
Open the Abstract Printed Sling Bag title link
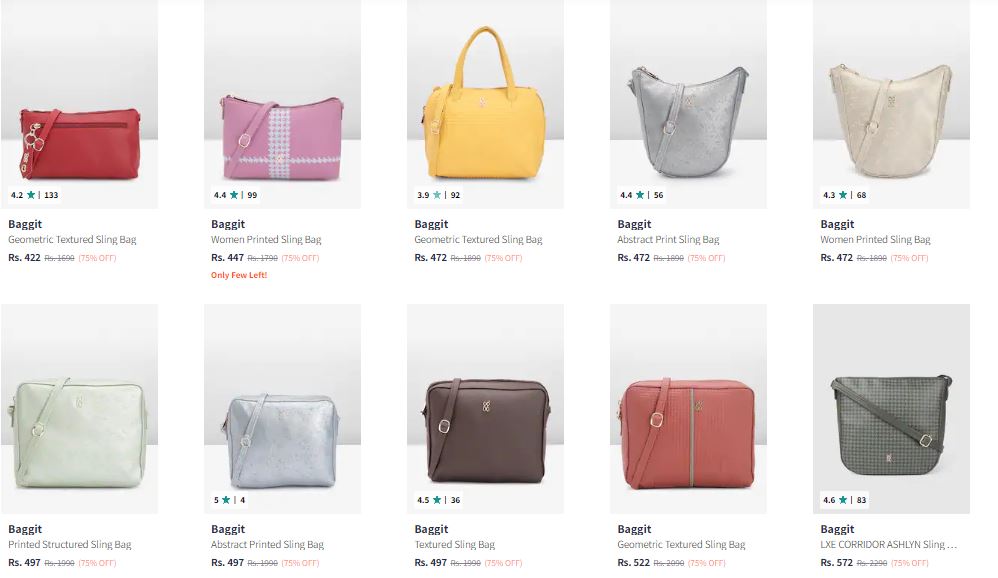267,544
